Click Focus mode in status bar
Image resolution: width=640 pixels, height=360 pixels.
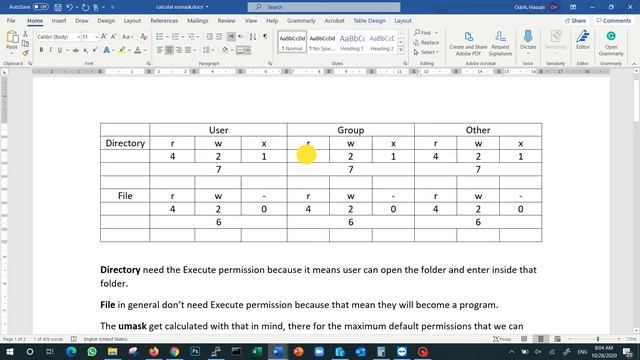point(502,339)
